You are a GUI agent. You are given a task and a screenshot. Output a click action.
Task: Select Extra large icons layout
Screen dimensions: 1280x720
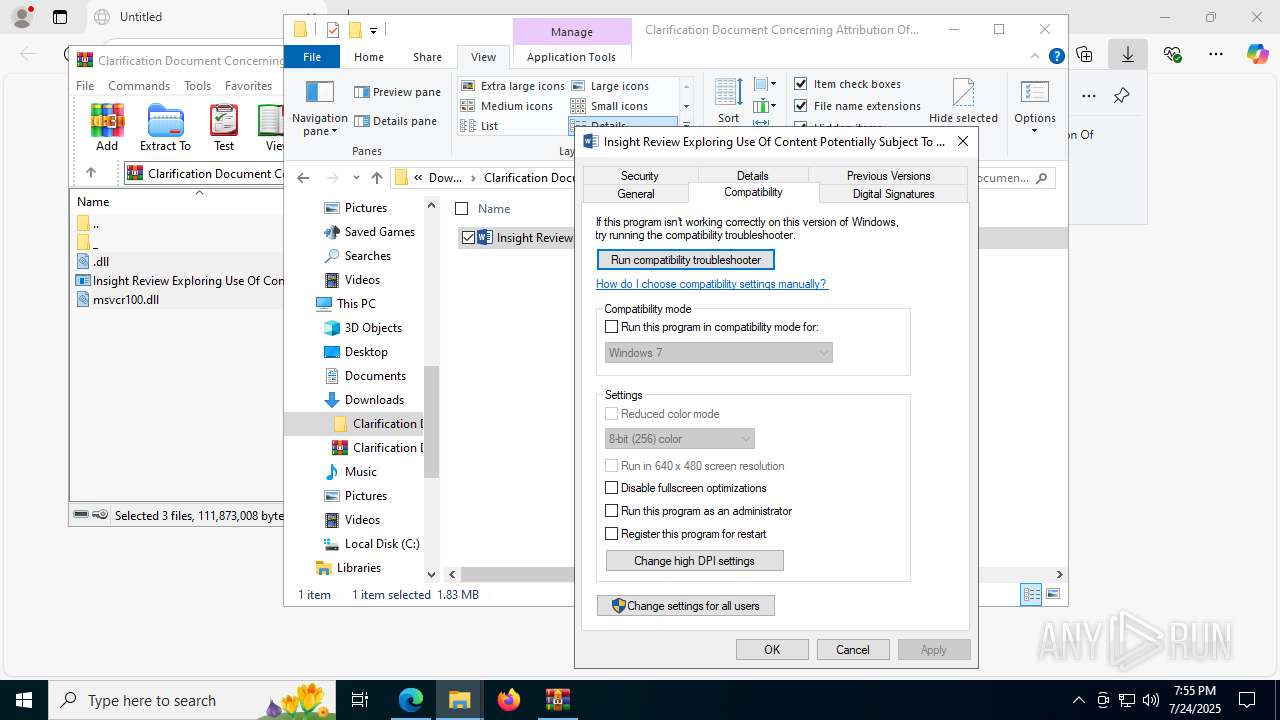point(513,86)
